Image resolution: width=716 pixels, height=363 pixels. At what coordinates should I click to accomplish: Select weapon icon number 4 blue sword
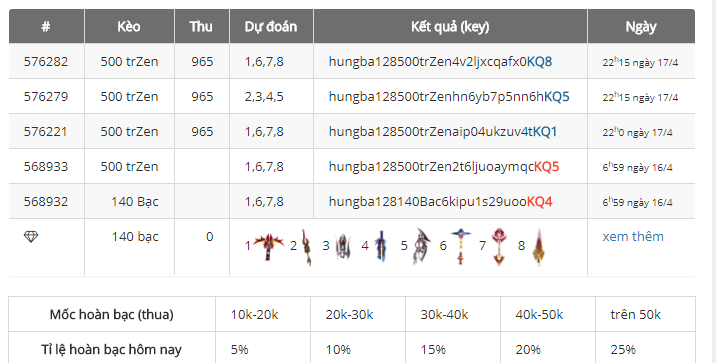(x=381, y=247)
